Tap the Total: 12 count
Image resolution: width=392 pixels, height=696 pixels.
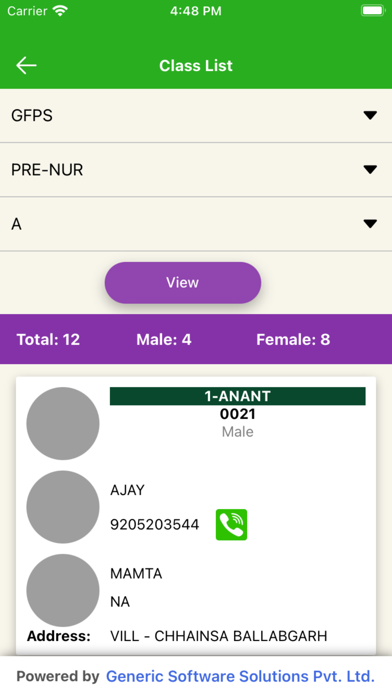48,340
